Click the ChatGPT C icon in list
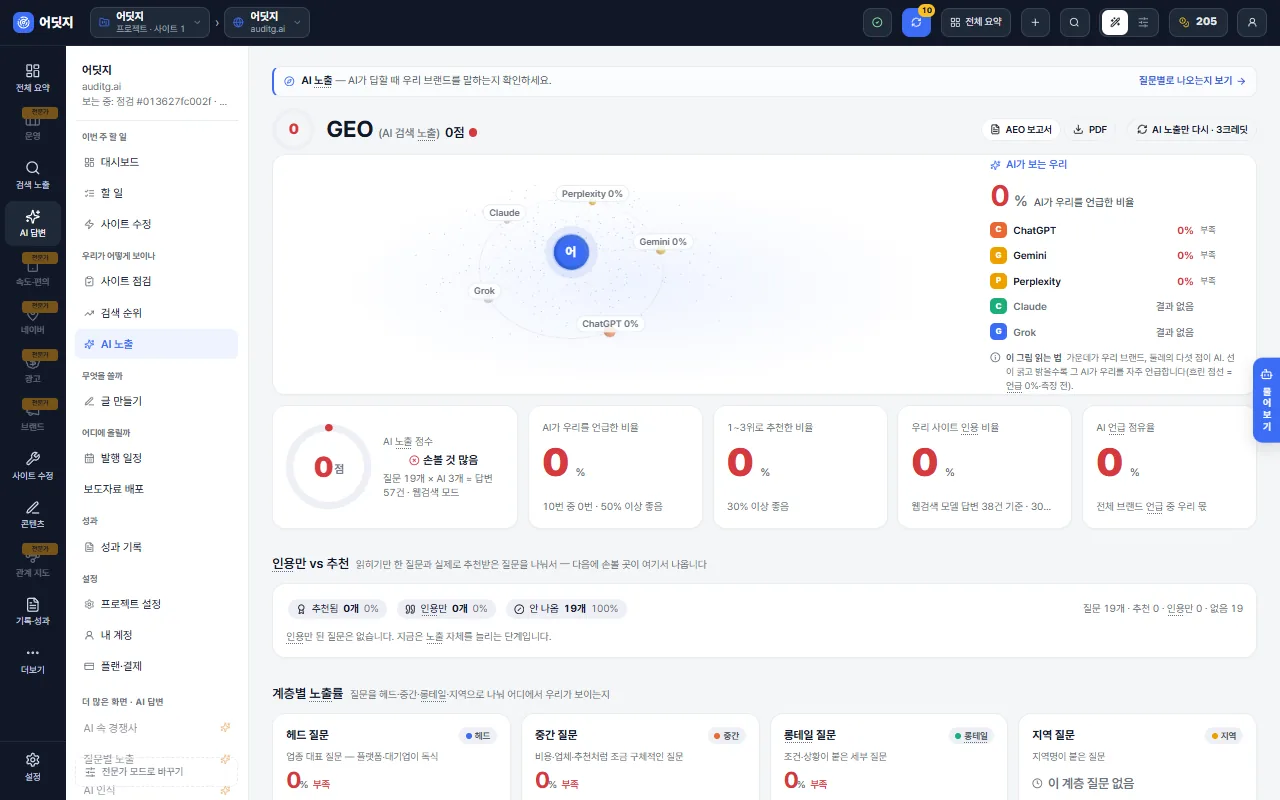The width and height of the screenshot is (1280, 800). [998, 230]
